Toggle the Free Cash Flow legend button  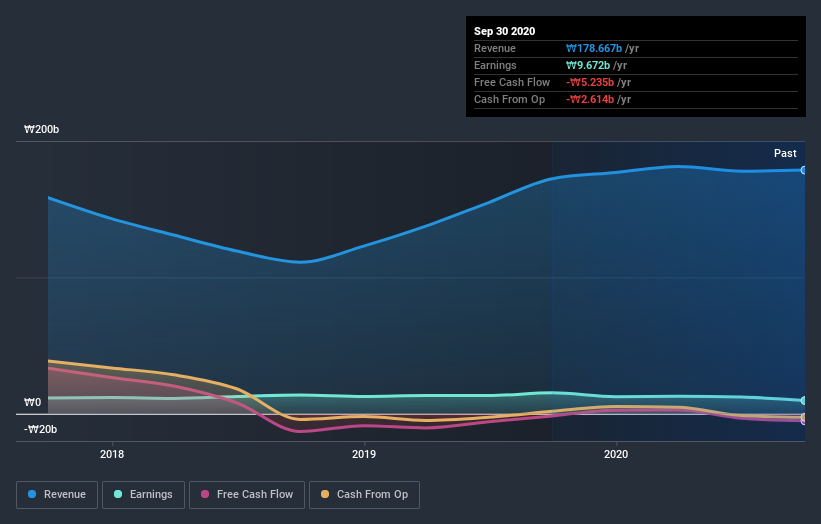click(247, 495)
